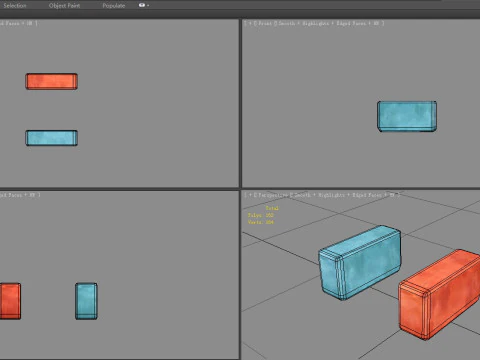Click the Front view name in viewport label
Viewport: 480px width, 360px height.
265,23
